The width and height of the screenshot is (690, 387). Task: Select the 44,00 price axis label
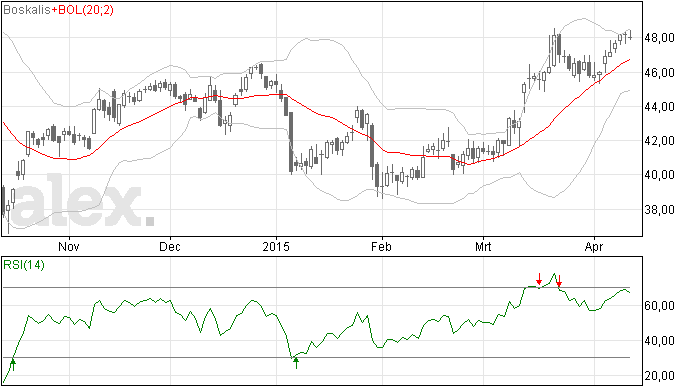[x=659, y=107]
